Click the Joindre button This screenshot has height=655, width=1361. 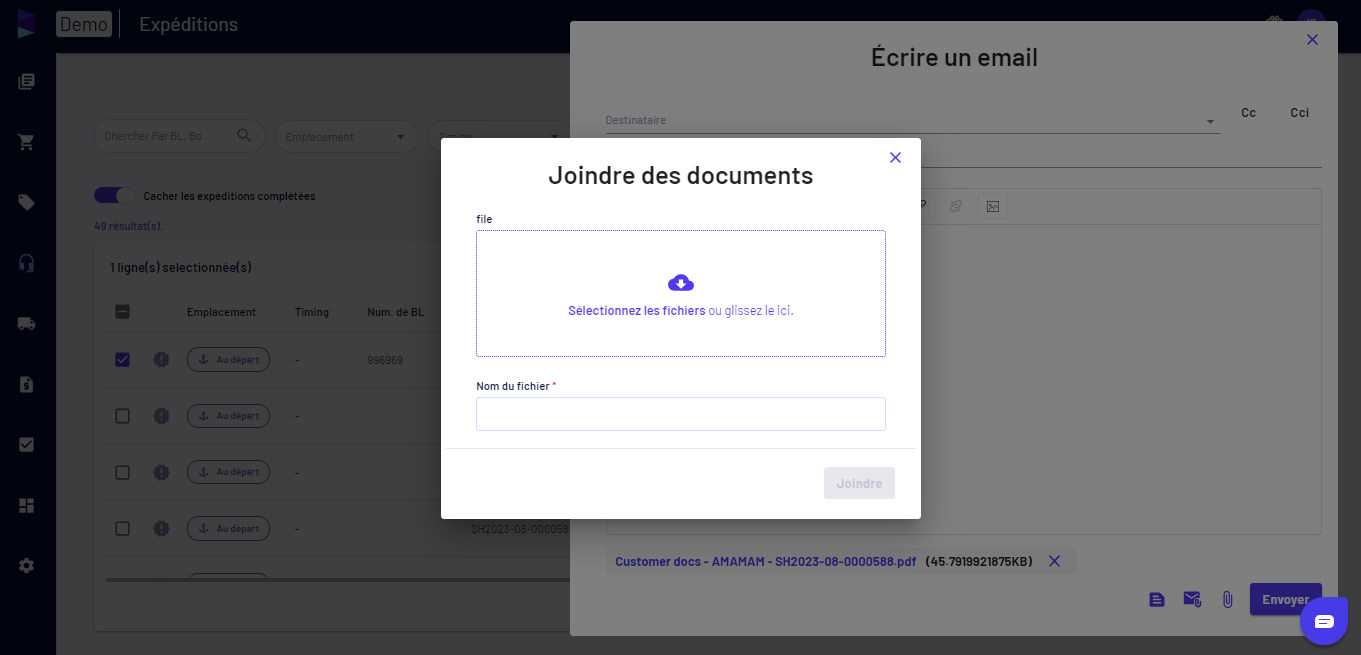click(x=859, y=483)
